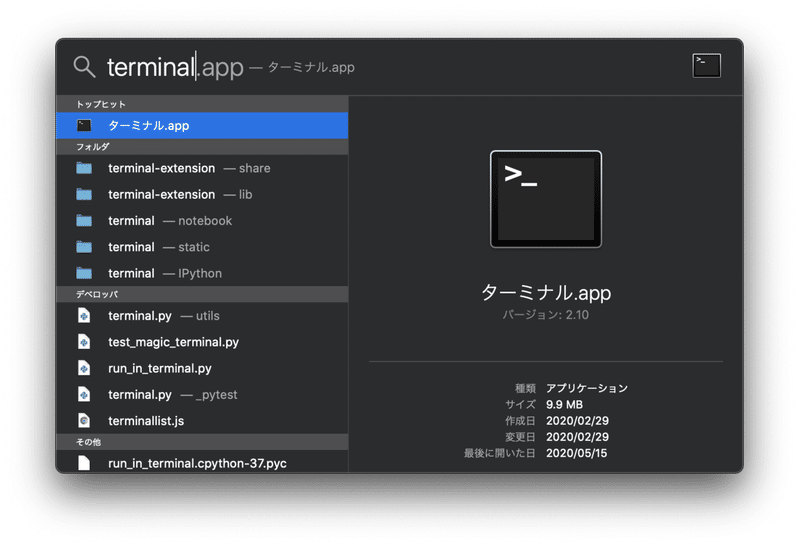This screenshot has height=548, width=800.
Task: Click Python file icon for run_in_terminal.py
Action: coord(84,368)
